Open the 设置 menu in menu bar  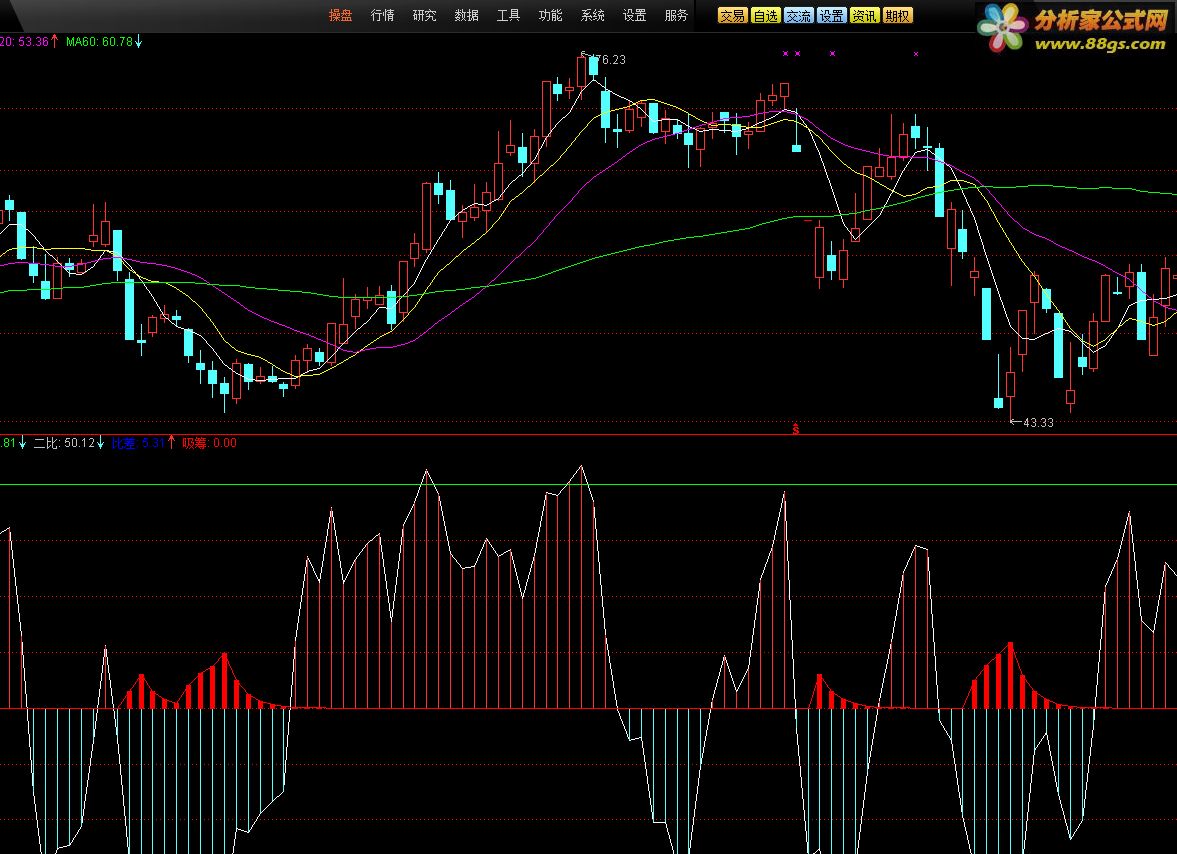634,15
